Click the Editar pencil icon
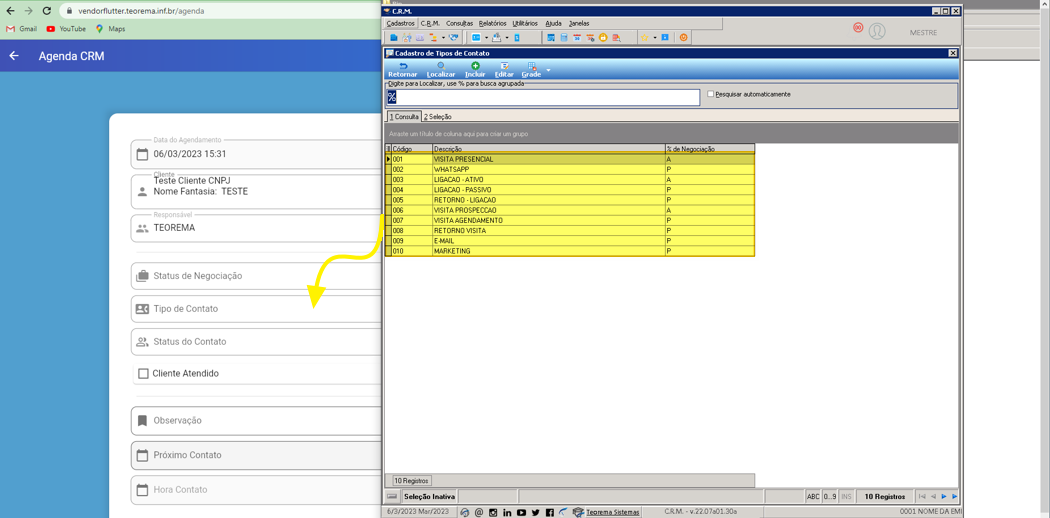This screenshot has height=518, width=1050. 504,66
